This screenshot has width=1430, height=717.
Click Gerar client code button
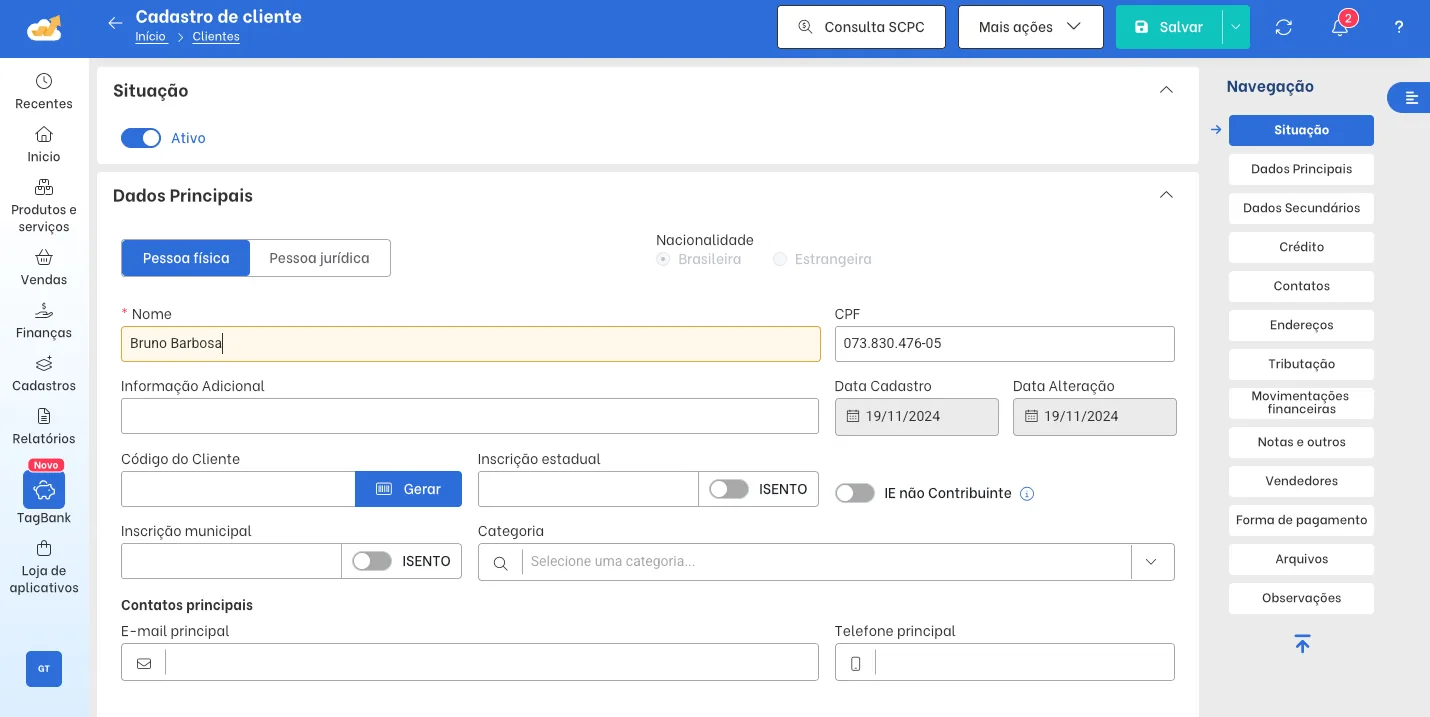click(x=408, y=489)
